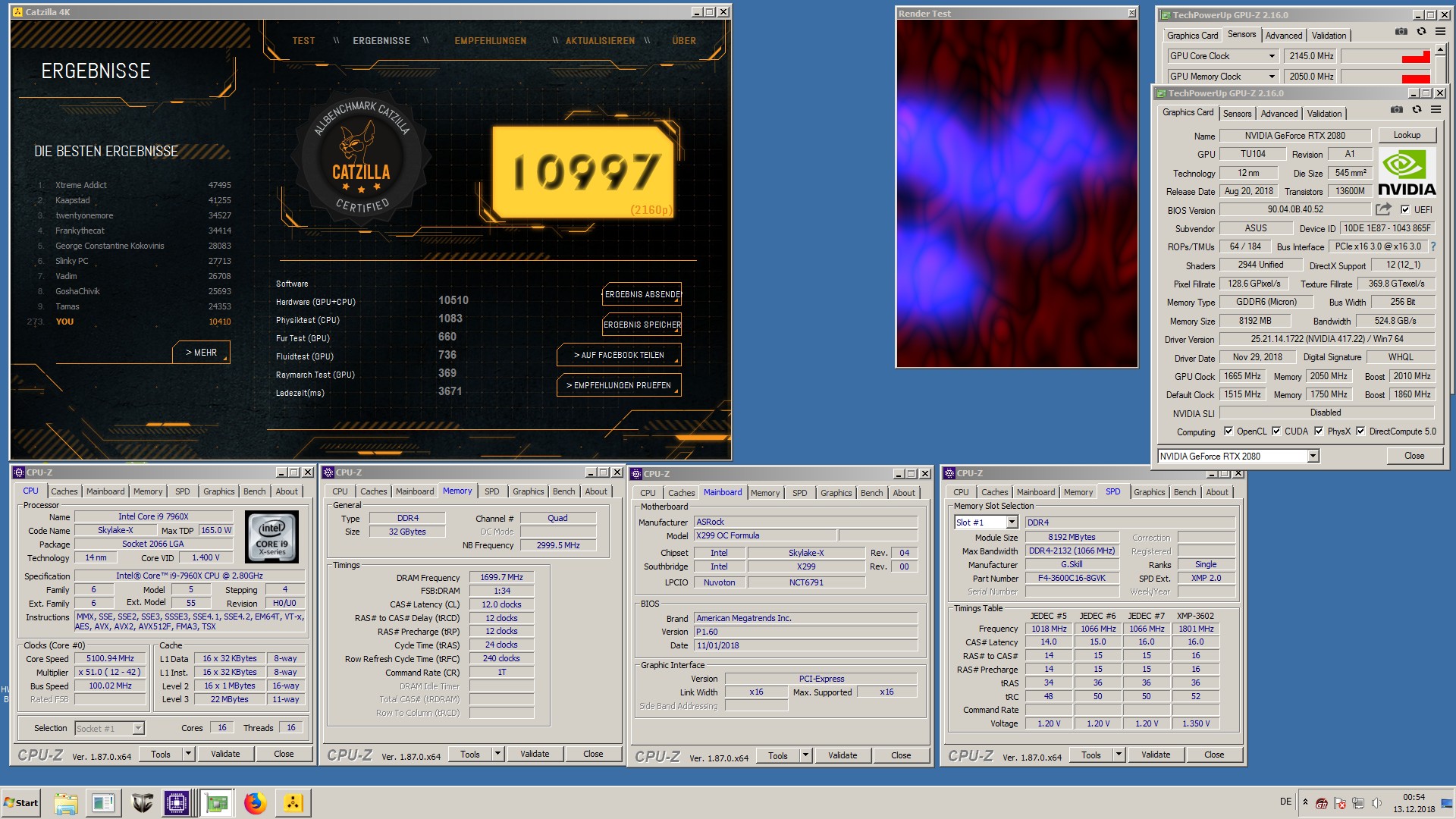The height and width of the screenshot is (819, 1456).
Task: Refresh data in front GPU-Z window
Action: coord(1416,110)
